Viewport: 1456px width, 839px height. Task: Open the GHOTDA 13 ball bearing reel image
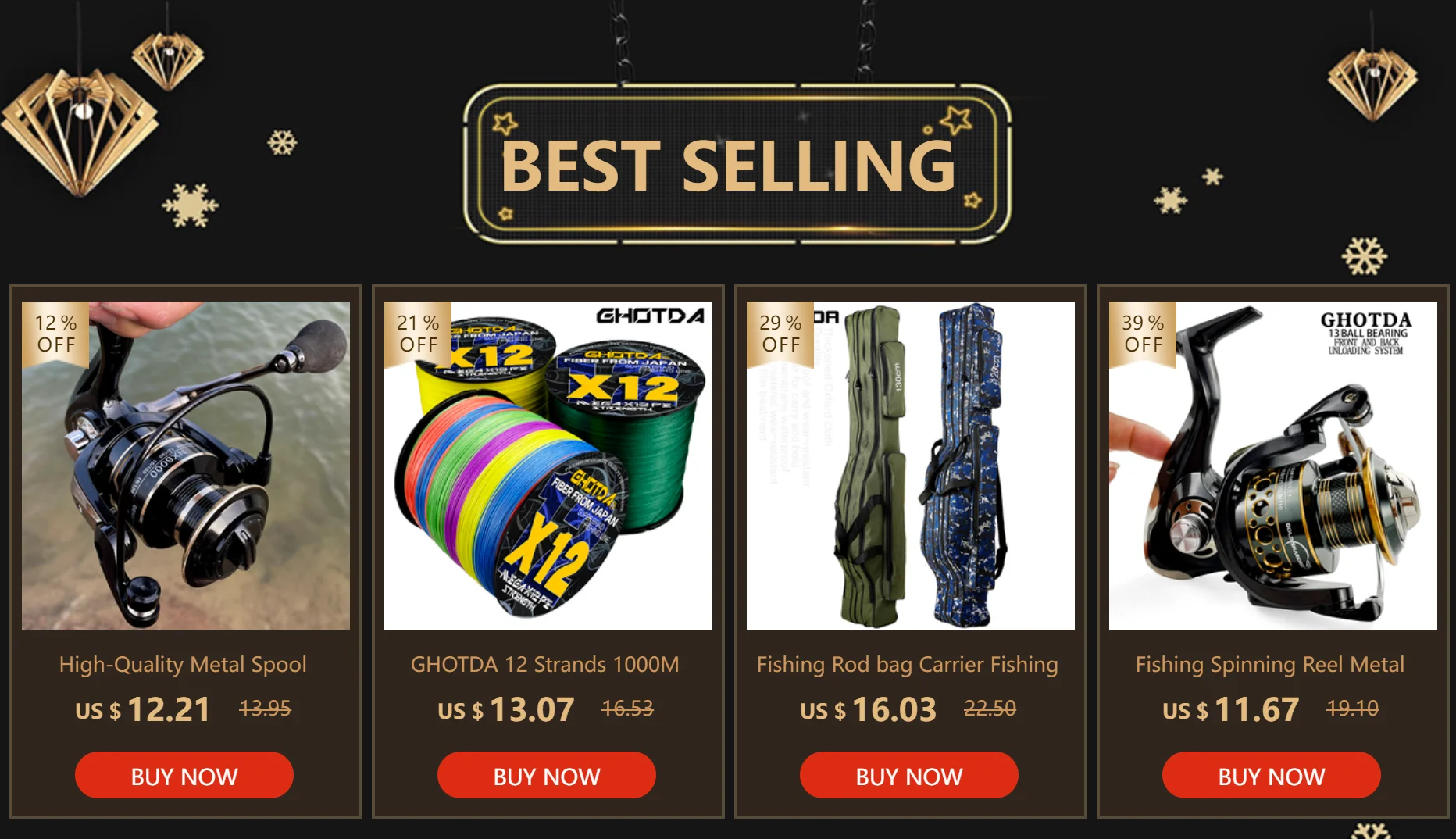1273,466
